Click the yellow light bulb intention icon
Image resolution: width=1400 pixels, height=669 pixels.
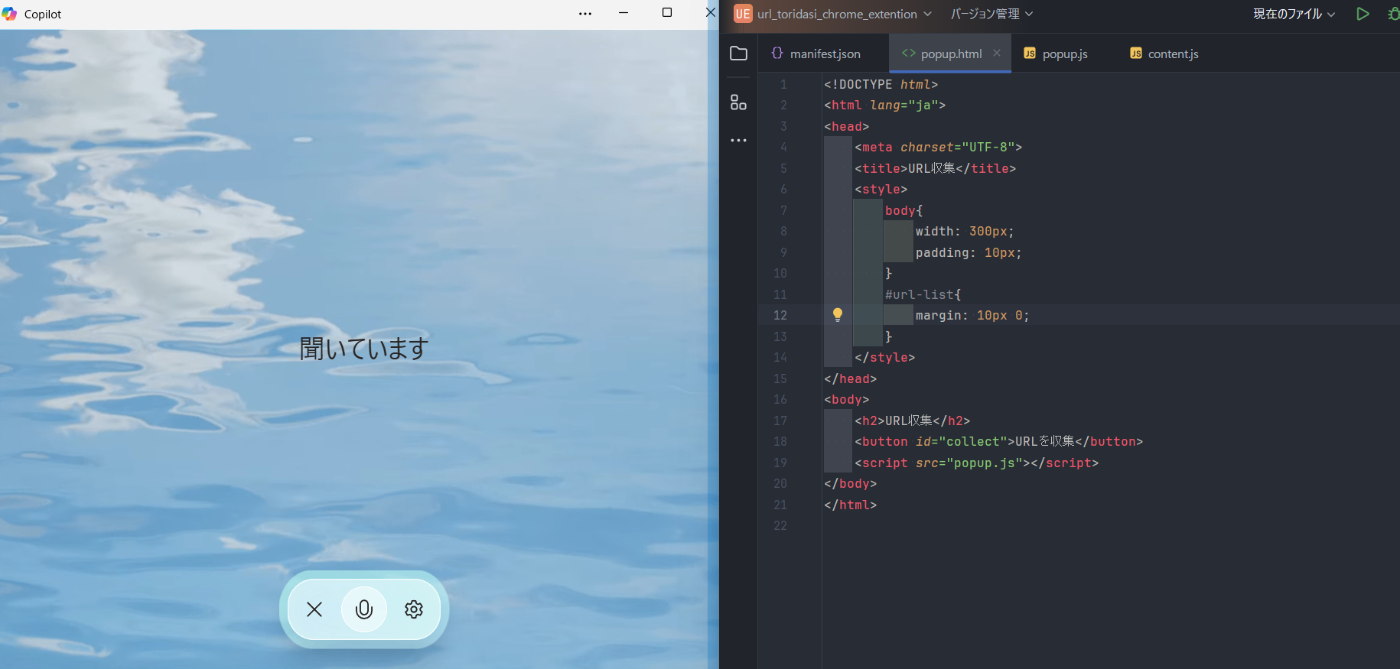pyautogui.click(x=838, y=315)
